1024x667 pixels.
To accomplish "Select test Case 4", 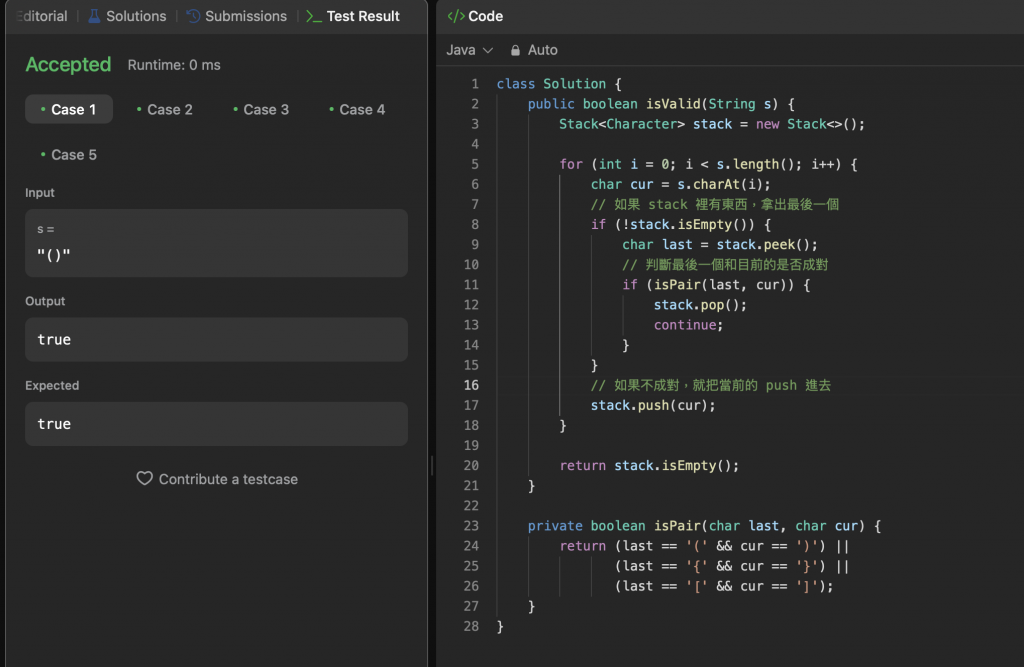I will 357,109.
